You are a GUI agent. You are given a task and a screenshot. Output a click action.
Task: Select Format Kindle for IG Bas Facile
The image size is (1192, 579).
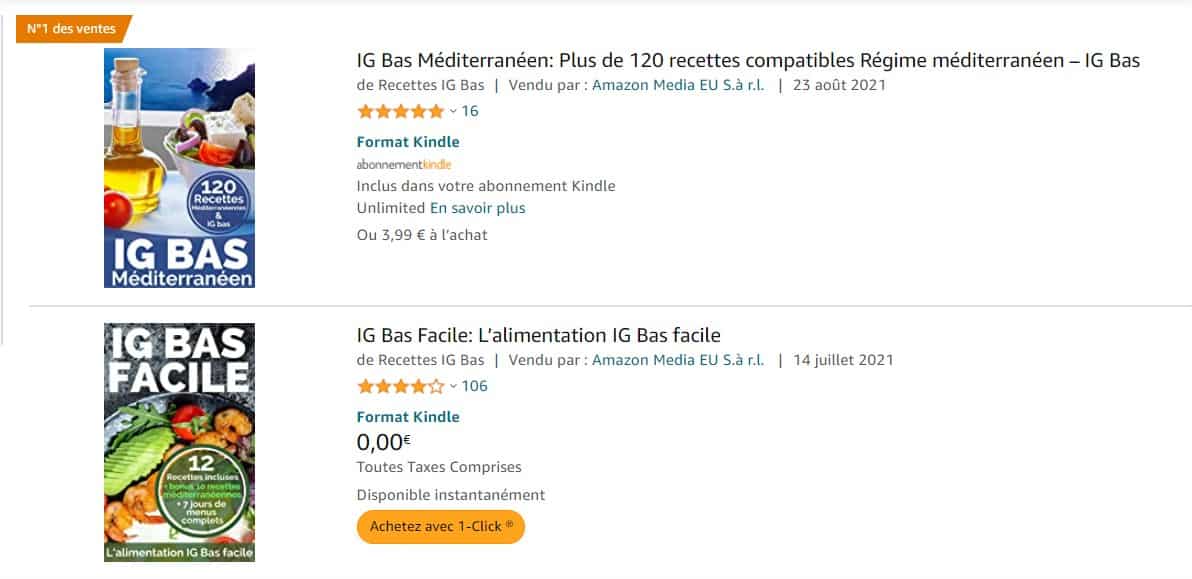pos(407,416)
